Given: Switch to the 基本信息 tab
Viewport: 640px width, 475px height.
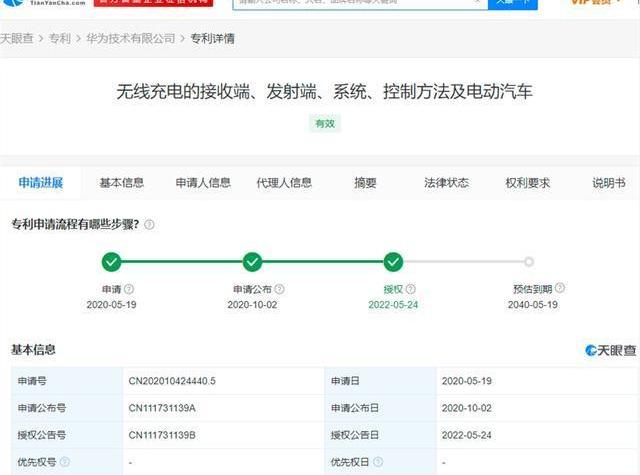Looking at the screenshot, I should click(121, 183).
